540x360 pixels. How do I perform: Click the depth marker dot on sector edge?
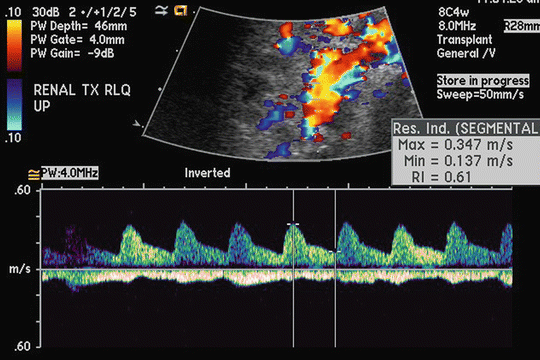click(x=160, y=89)
